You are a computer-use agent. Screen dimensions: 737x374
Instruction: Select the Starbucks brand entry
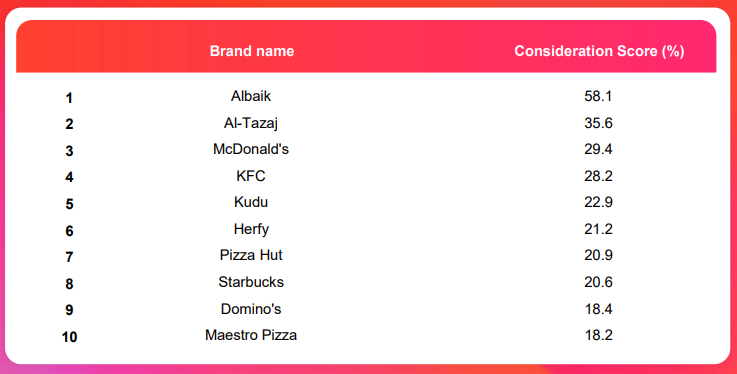pos(251,282)
